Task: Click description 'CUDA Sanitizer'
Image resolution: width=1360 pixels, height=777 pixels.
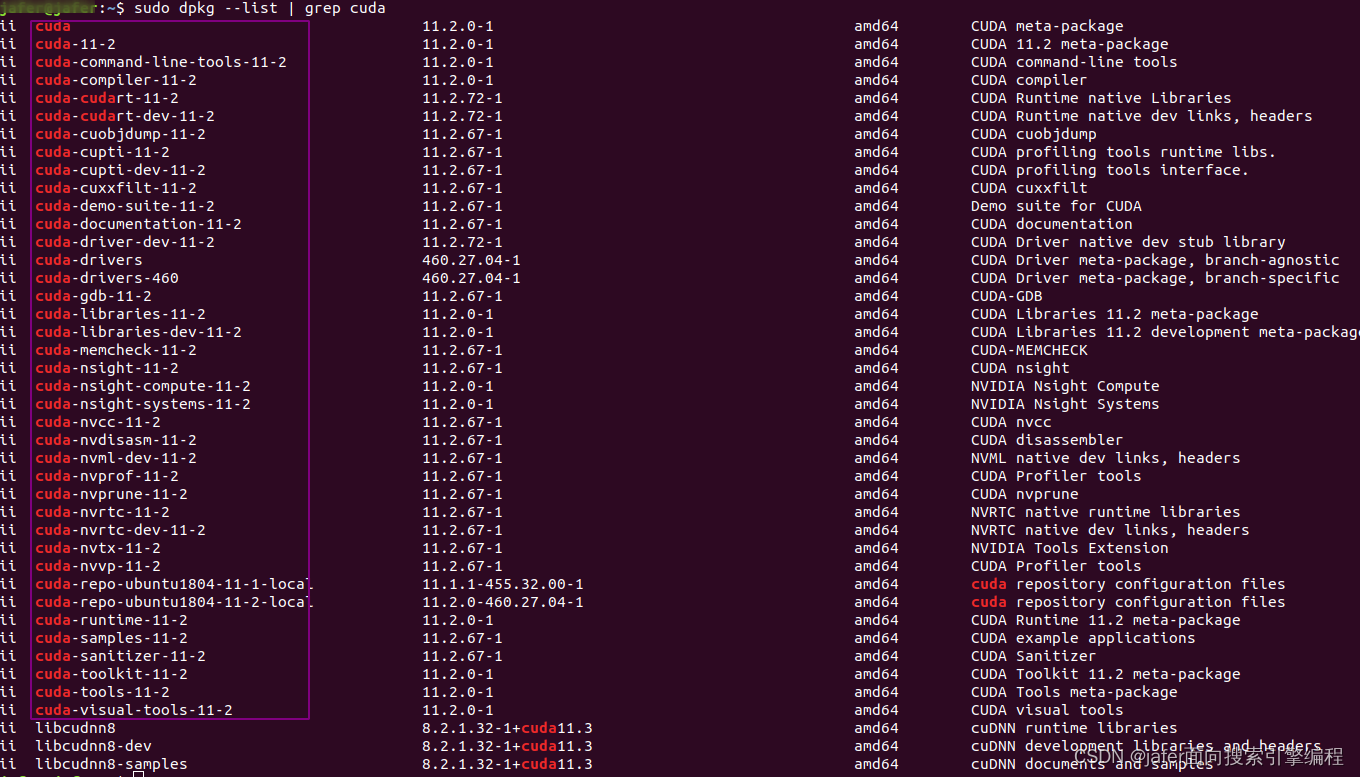Action: click(x=1034, y=656)
